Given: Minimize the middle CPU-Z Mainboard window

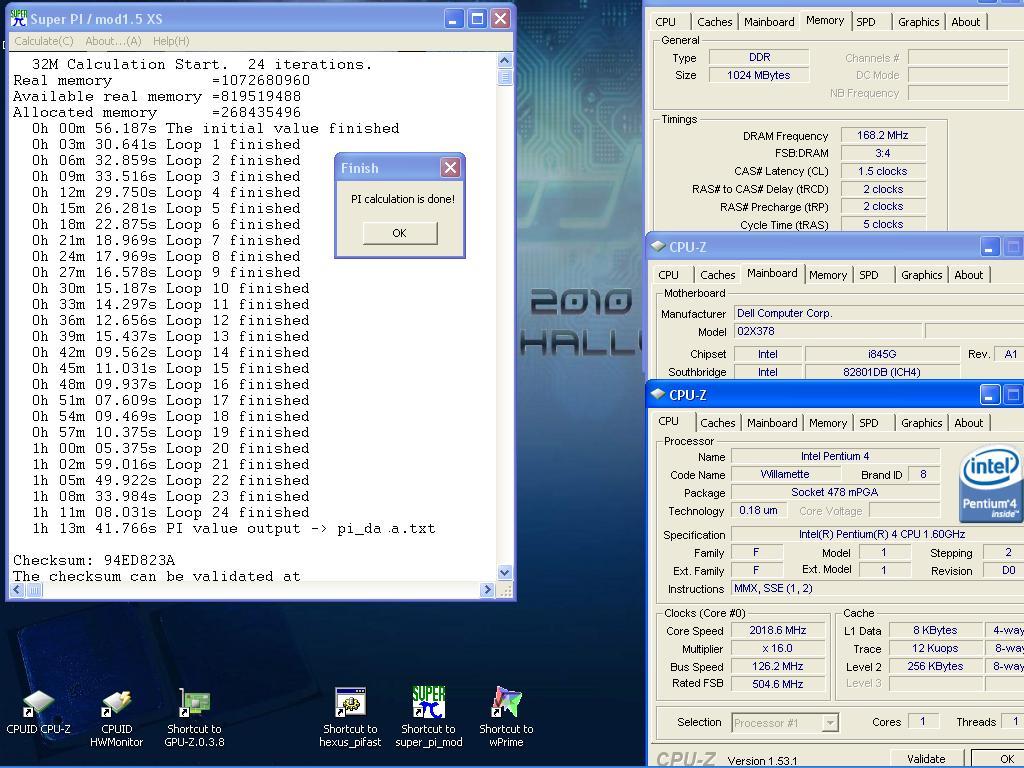Looking at the screenshot, I should [x=989, y=247].
